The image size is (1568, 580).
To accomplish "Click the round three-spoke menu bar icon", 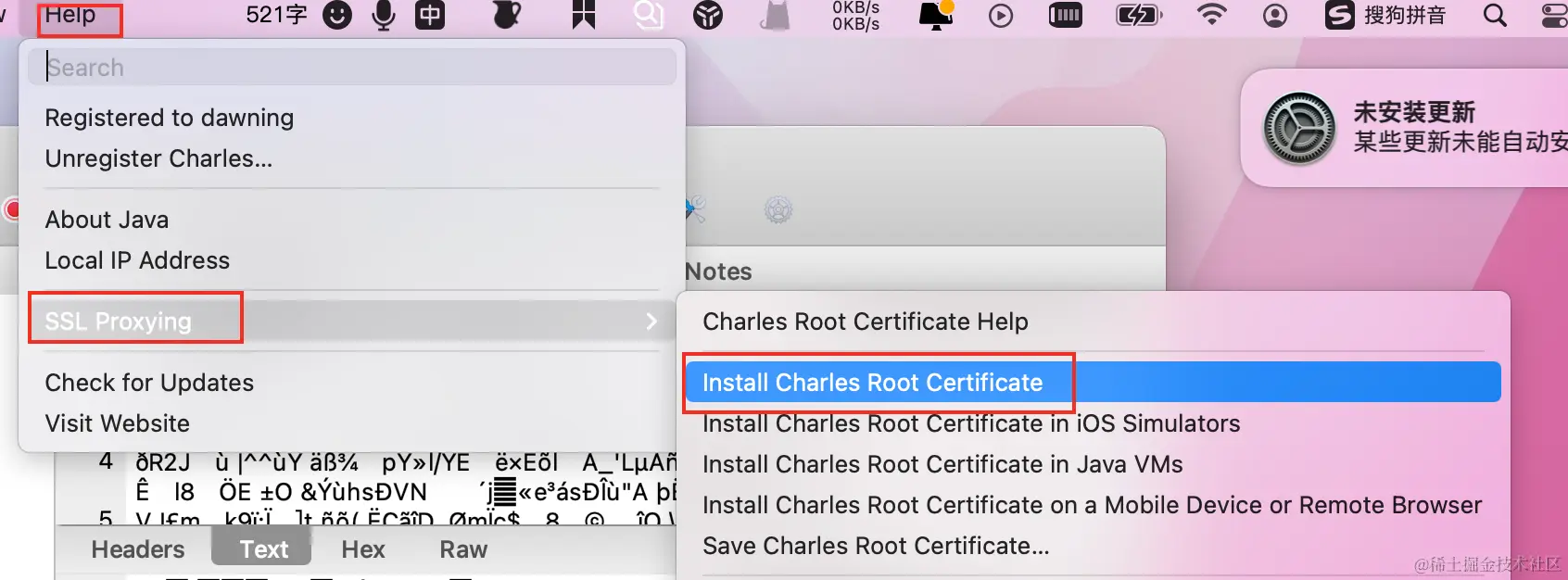I will (x=708, y=15).
